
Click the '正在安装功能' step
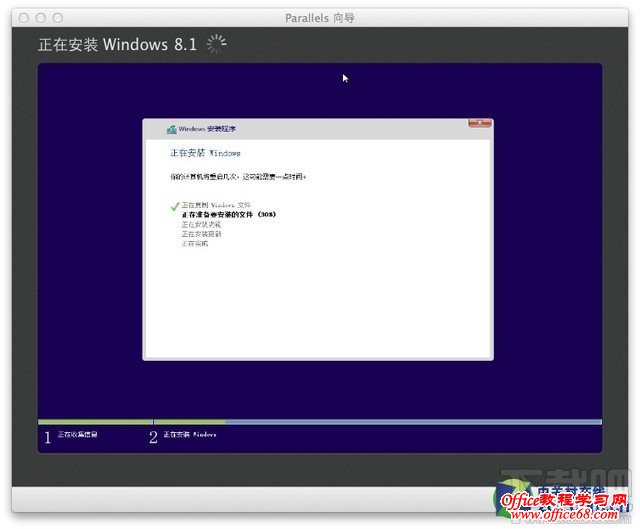(201, 224)
